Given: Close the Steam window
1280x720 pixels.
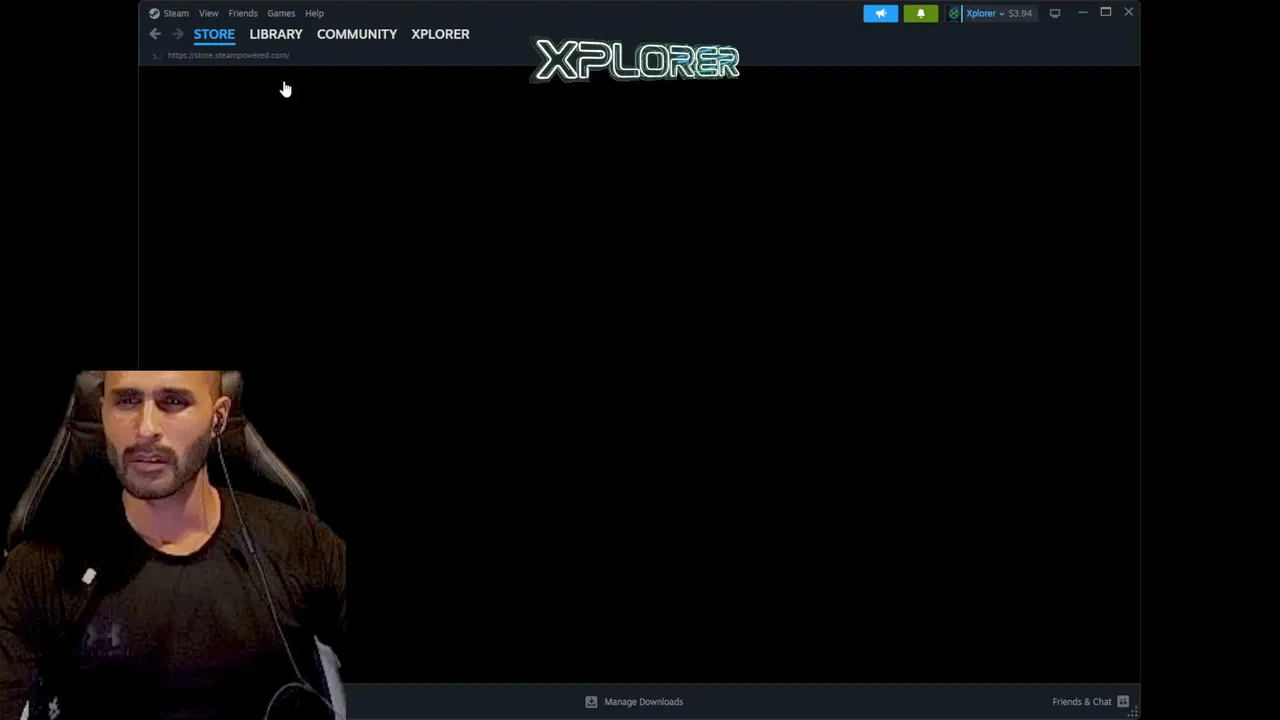Looking at the screenshot, I should pyautogui.click(x=1128, y=12).
